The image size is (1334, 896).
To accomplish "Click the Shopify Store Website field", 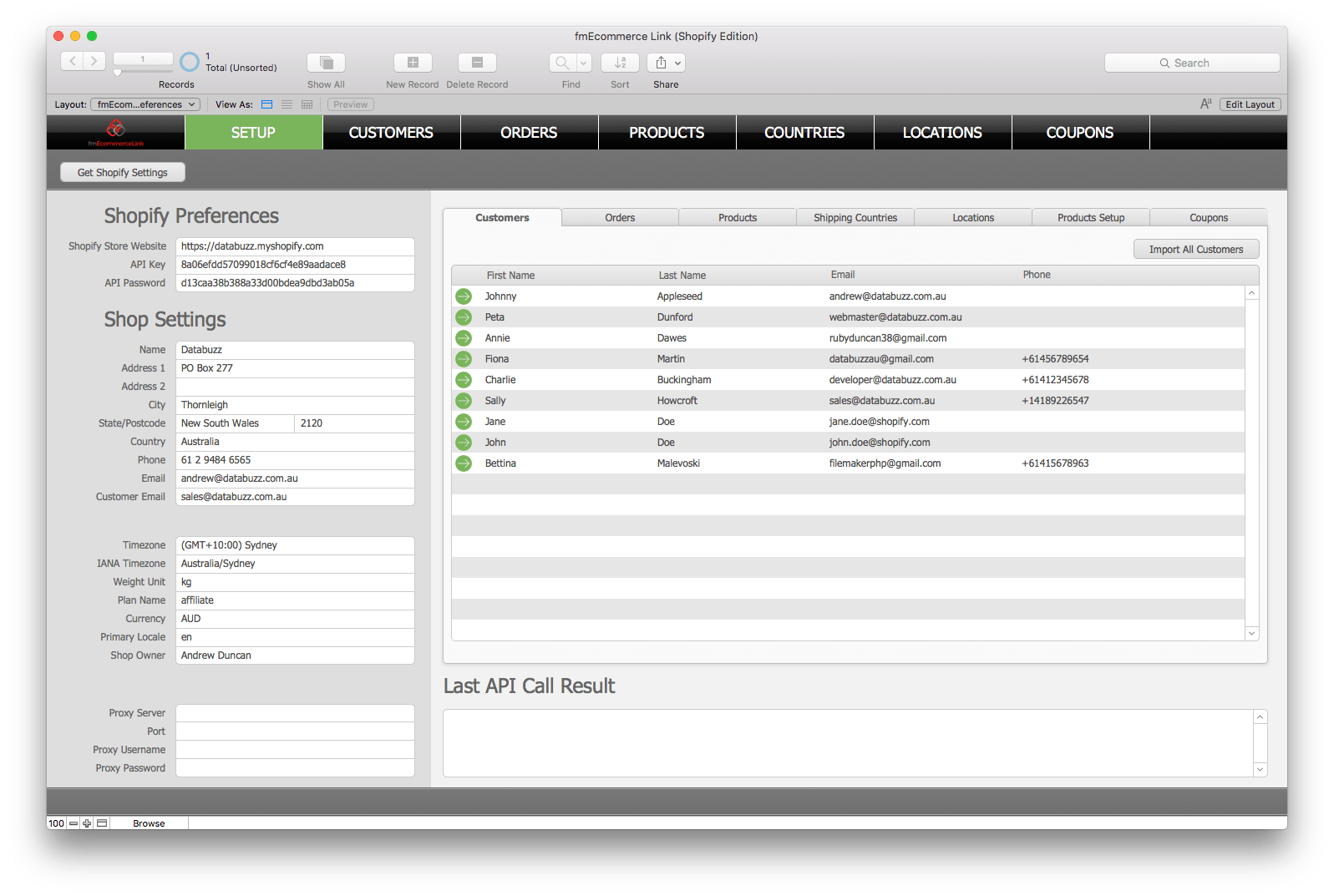I will coord(295,246).
